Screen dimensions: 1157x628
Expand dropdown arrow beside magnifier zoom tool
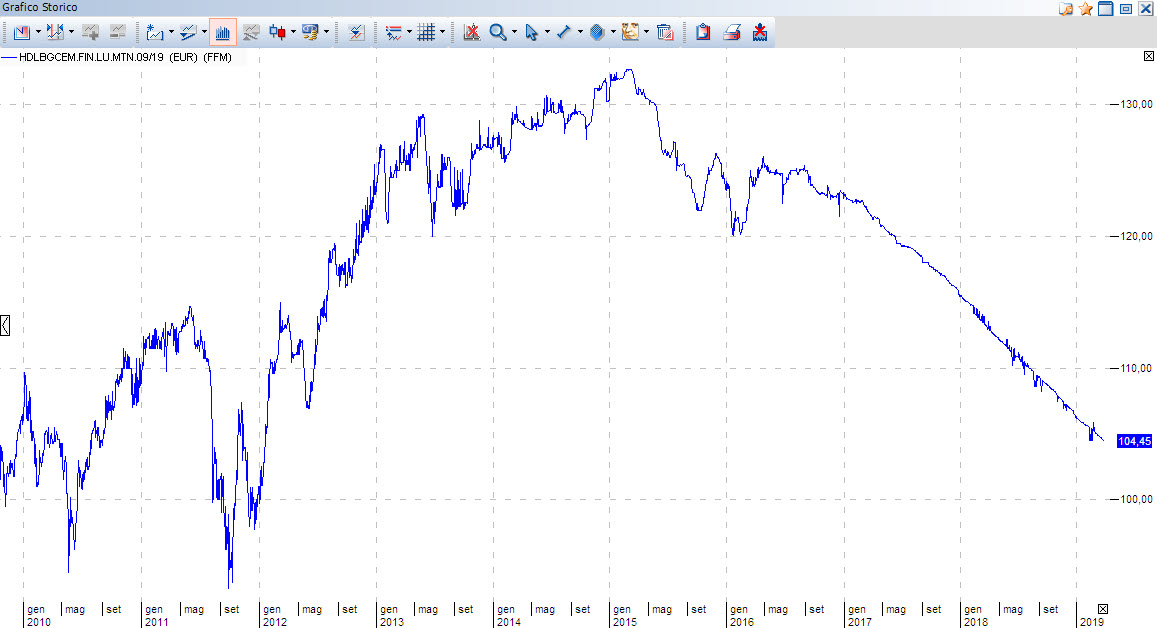point(514,33)
